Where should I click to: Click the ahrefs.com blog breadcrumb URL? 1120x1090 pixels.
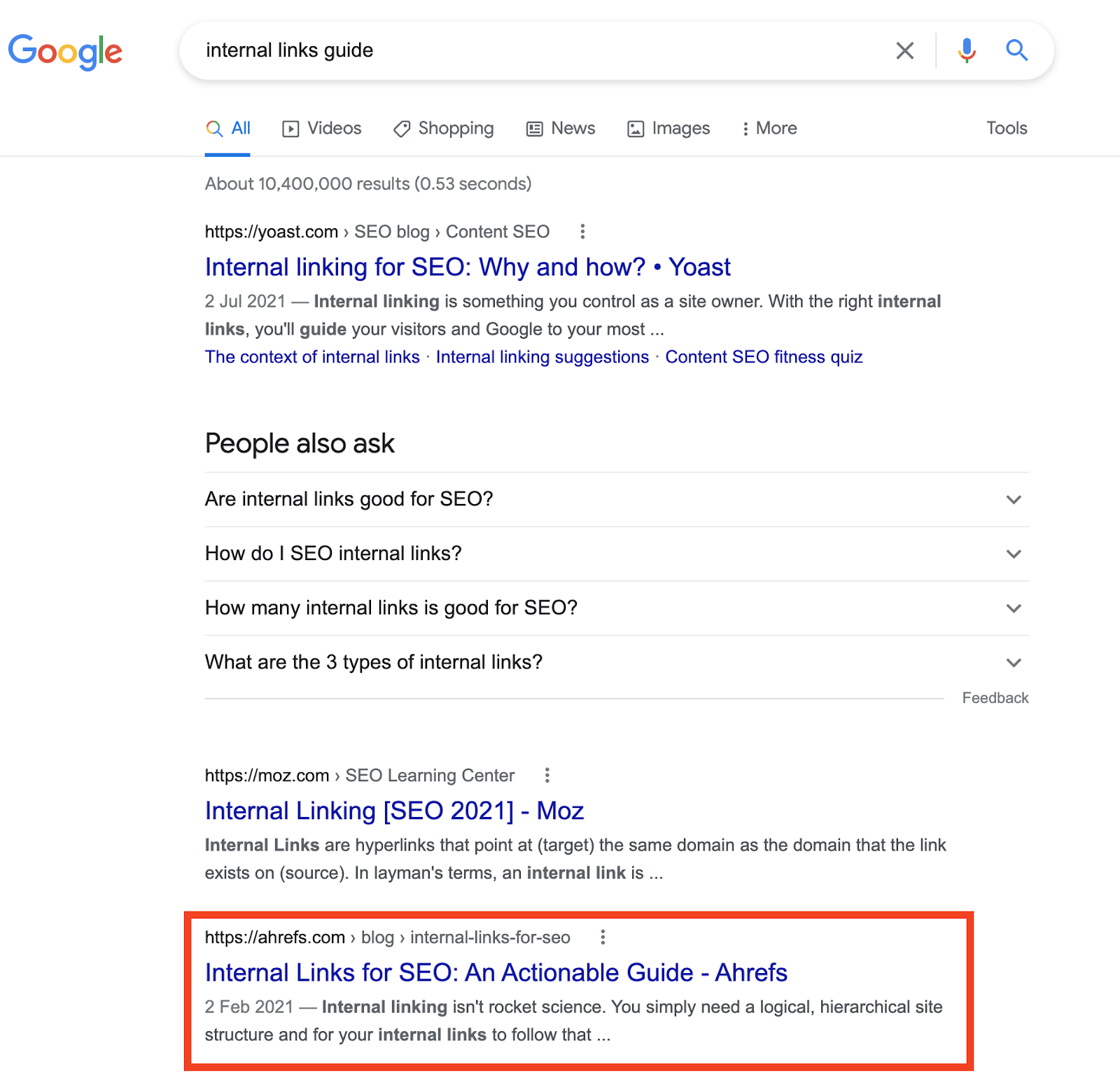388,937
